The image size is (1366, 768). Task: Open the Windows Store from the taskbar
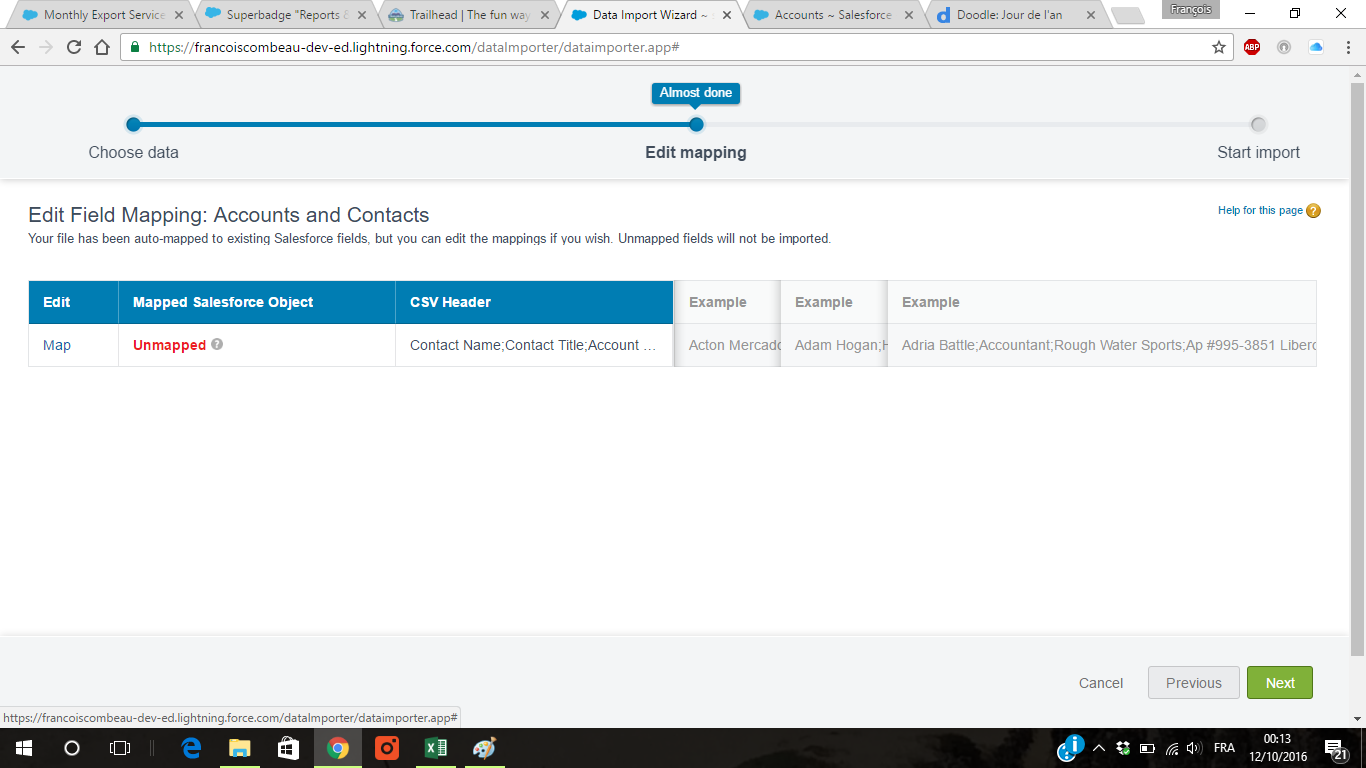coord(288,748)
